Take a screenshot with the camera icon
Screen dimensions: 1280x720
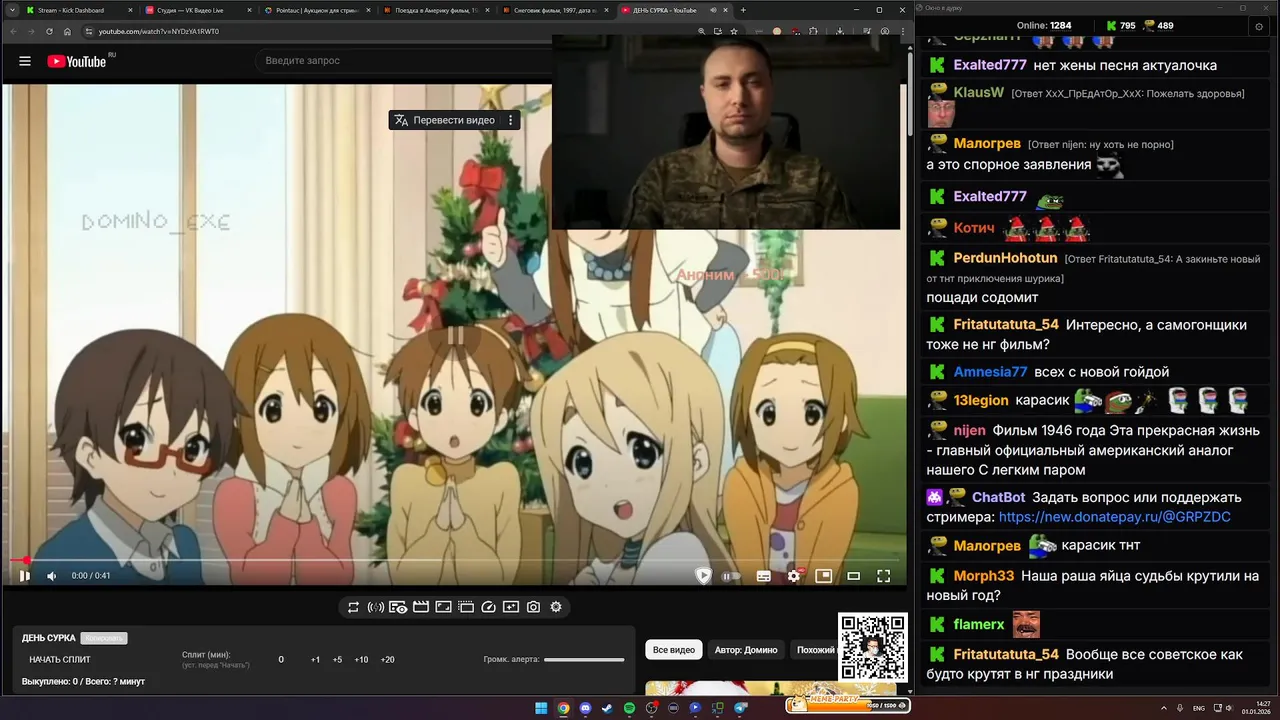coord(533,607)
